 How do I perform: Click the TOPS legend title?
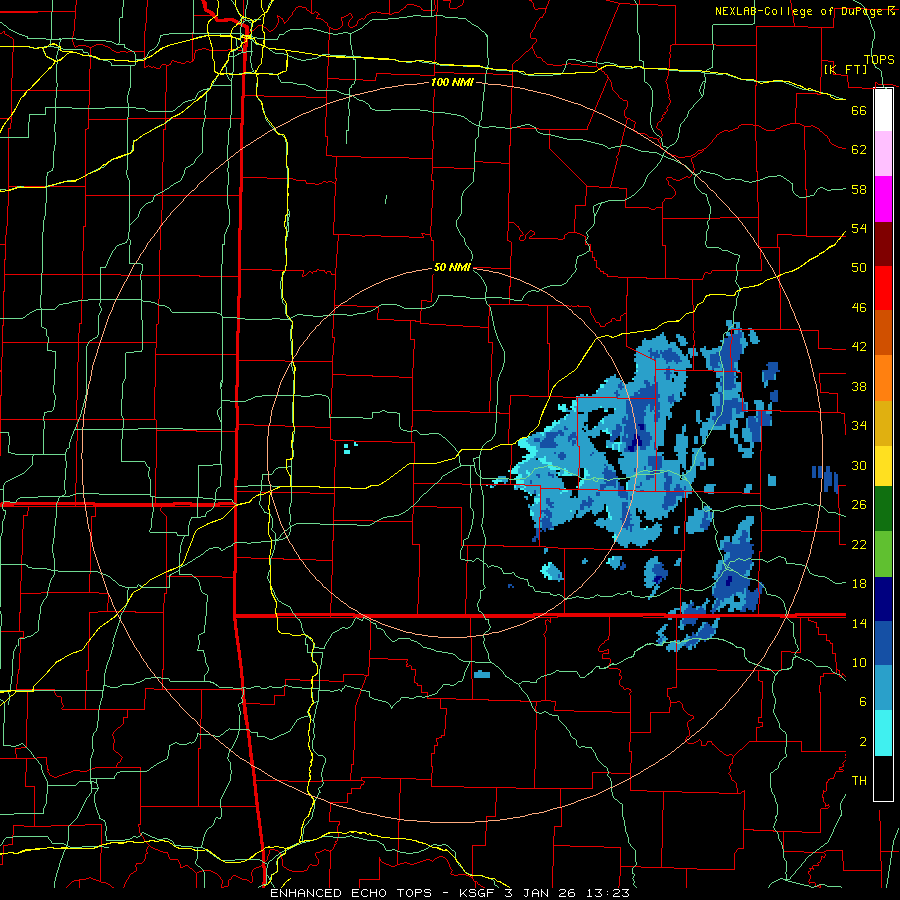[x=879, y=59]
